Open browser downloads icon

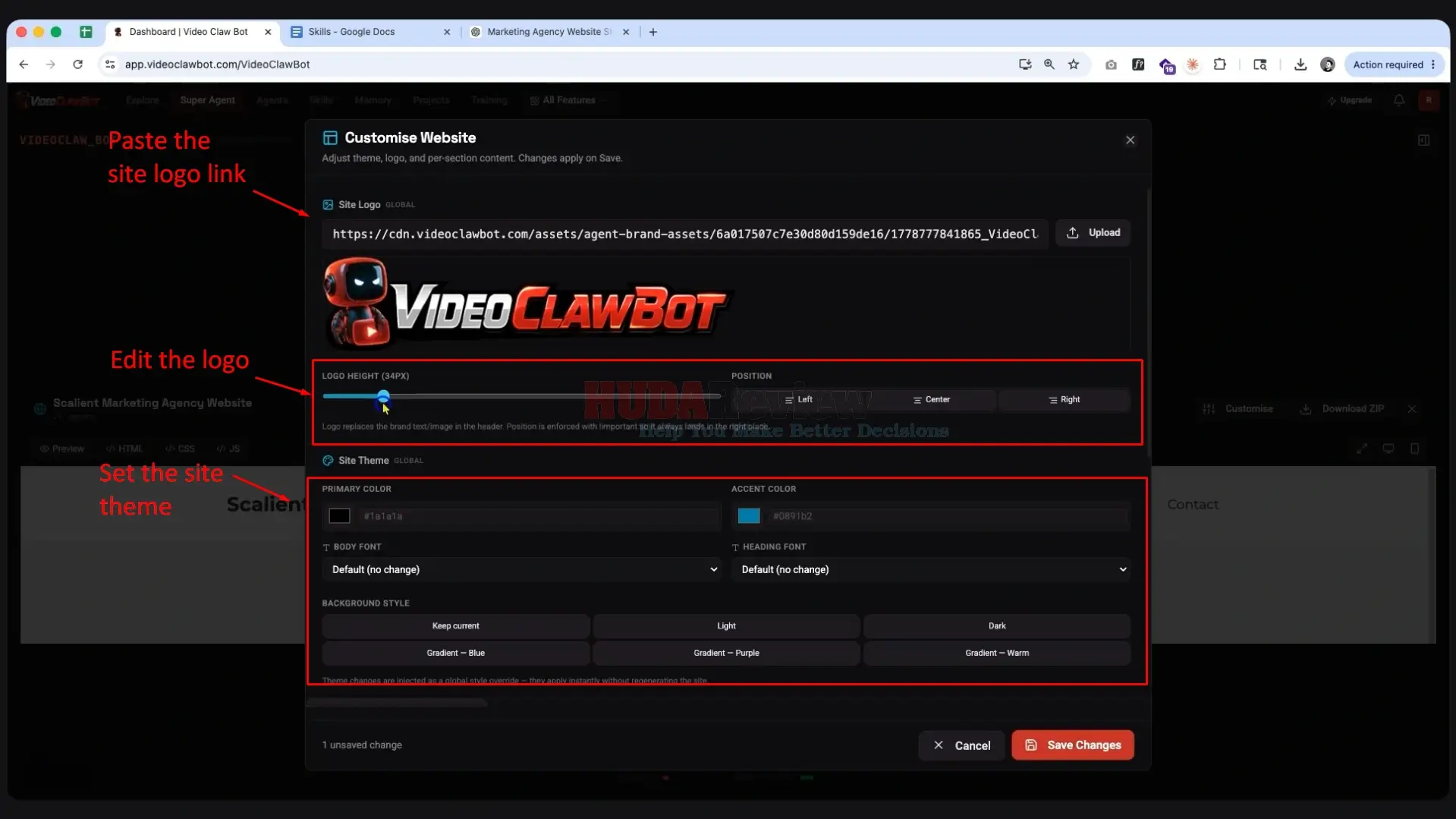click(1300, 65)
